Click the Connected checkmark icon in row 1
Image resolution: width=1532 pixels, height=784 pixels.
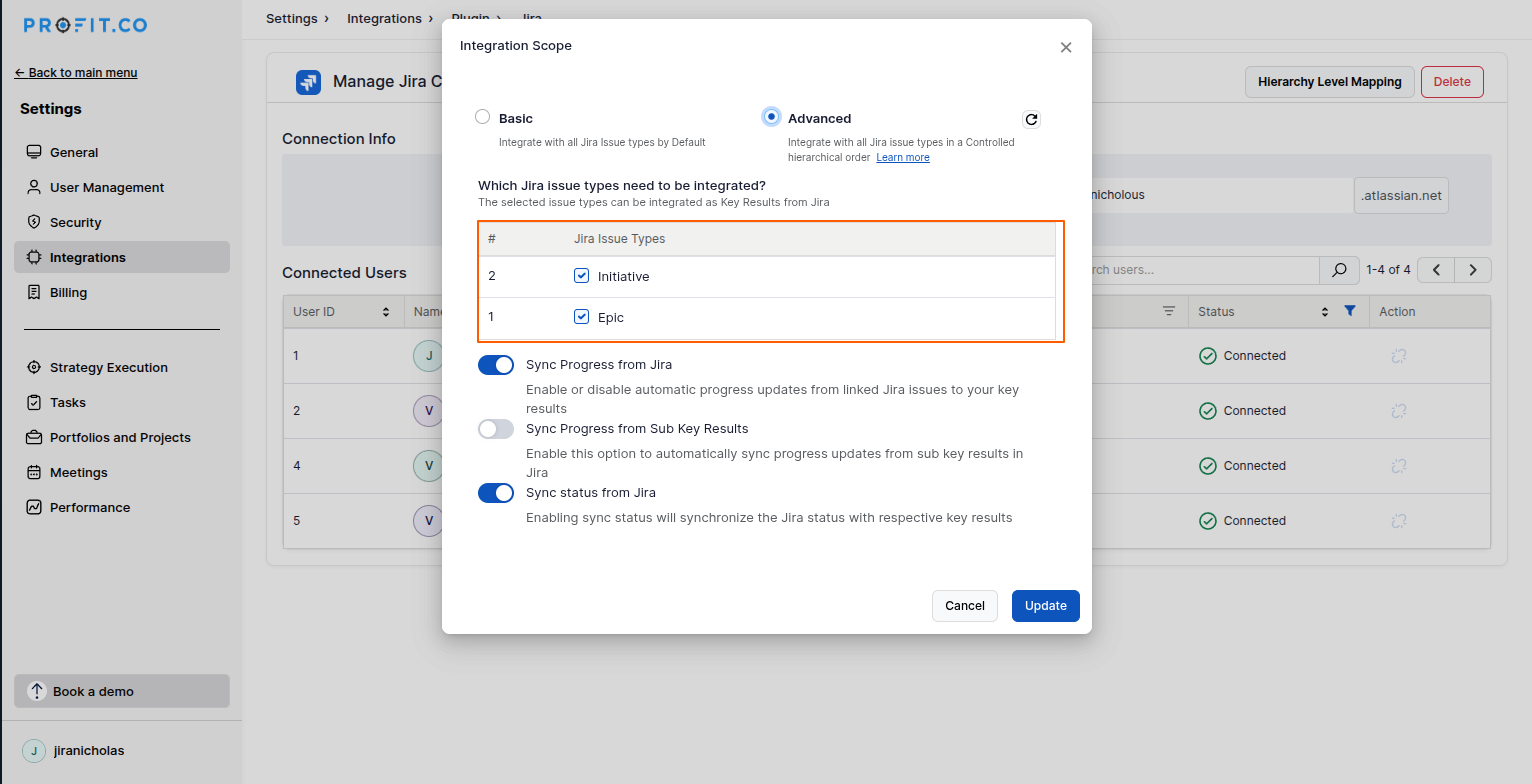click(x=1208, y=356)
